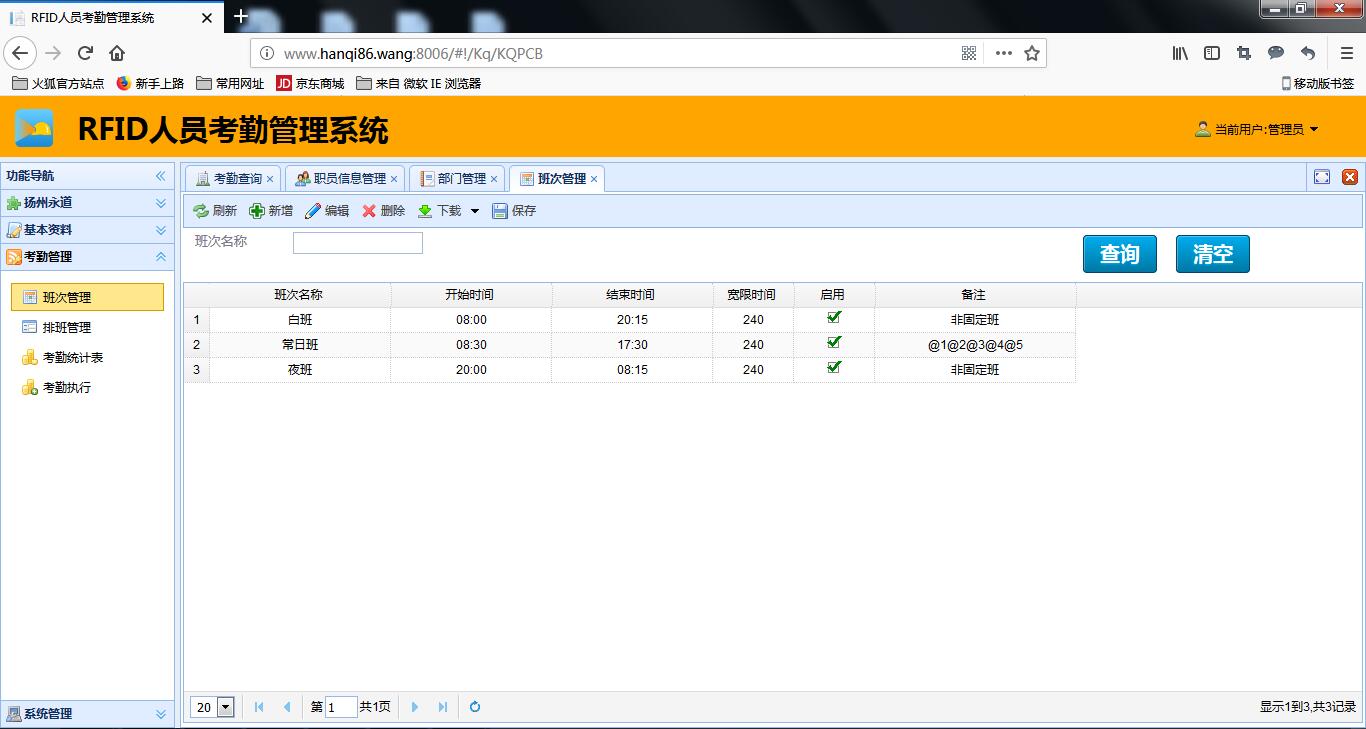Click the pagination reload icon

tap(475, 707)
